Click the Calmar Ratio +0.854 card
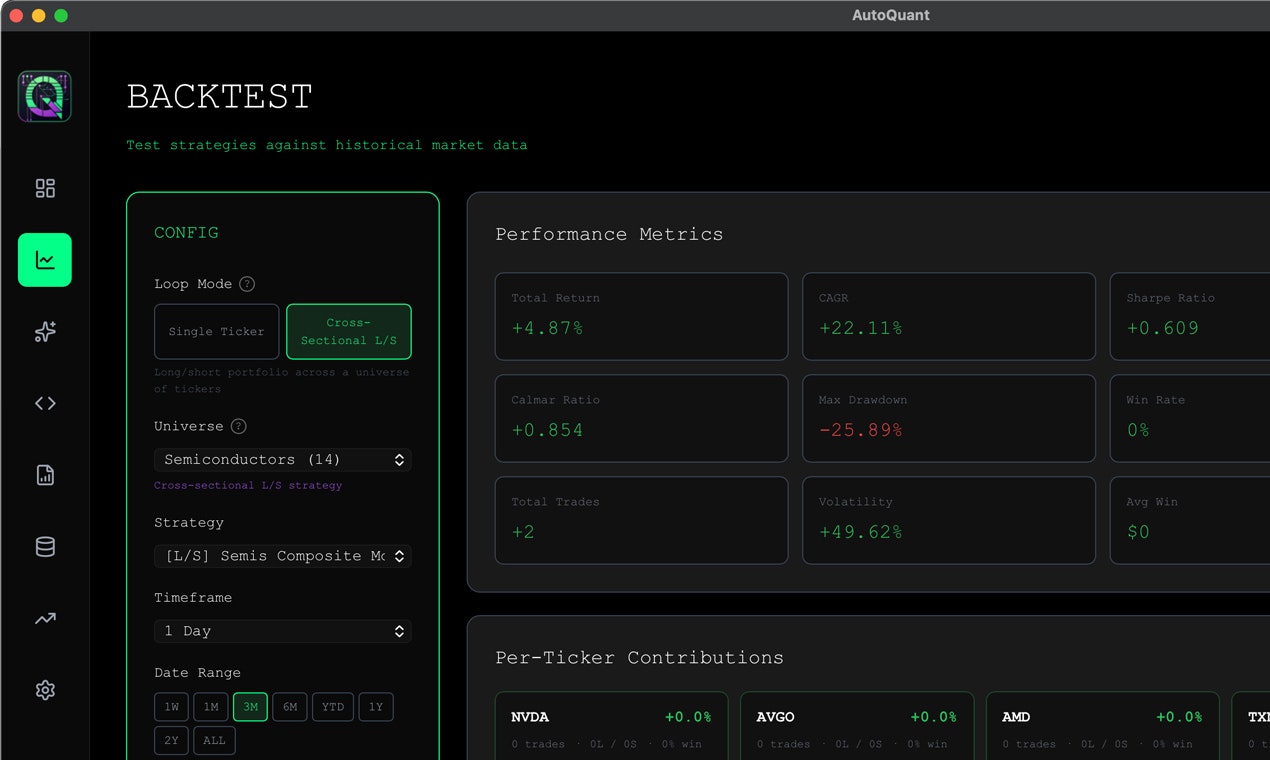The width and height of the screenshot is (1270, 760). point(641,418)
